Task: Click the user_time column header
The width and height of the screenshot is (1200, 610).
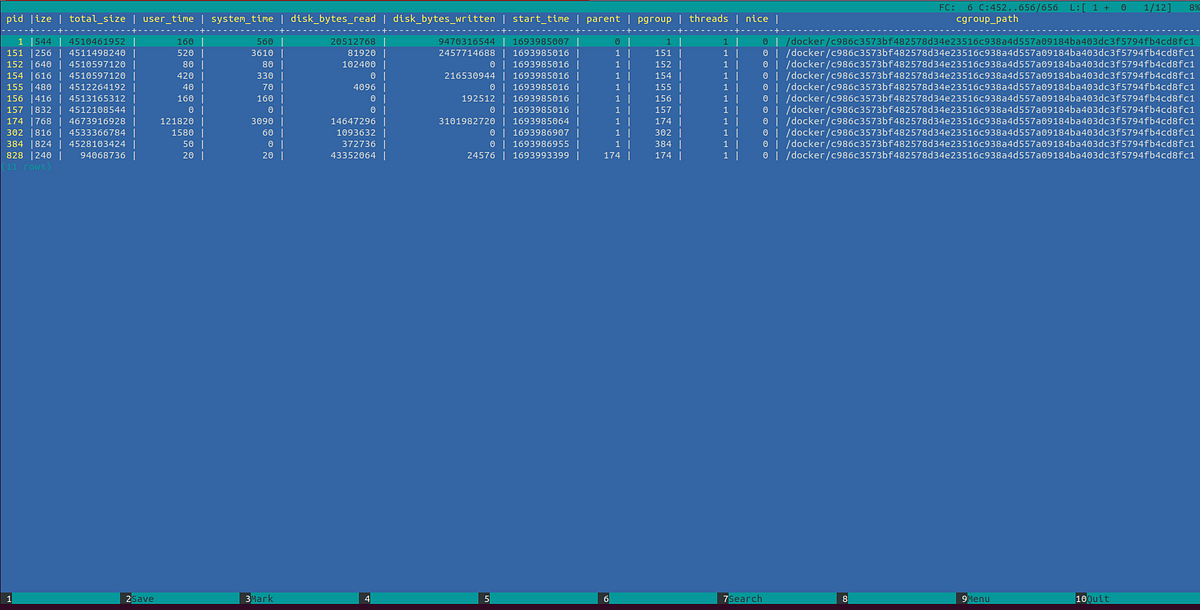Action: point(168,18)
